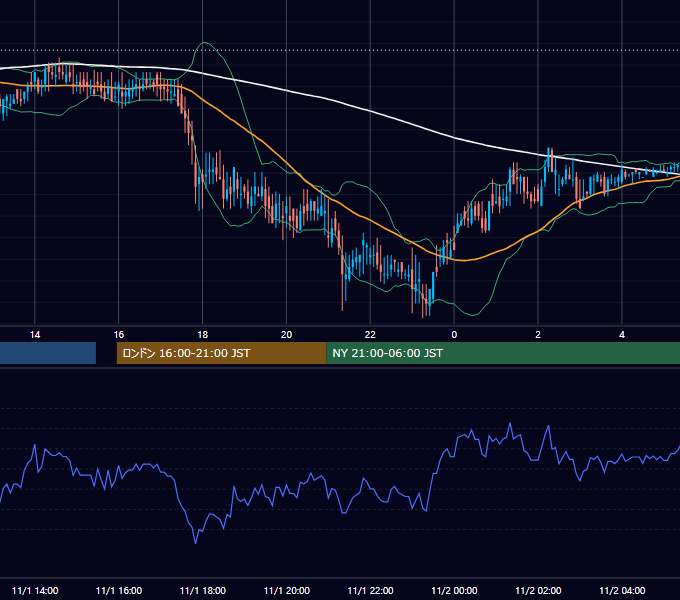Click the 14 hour label on price chart axis

point(35,335)
